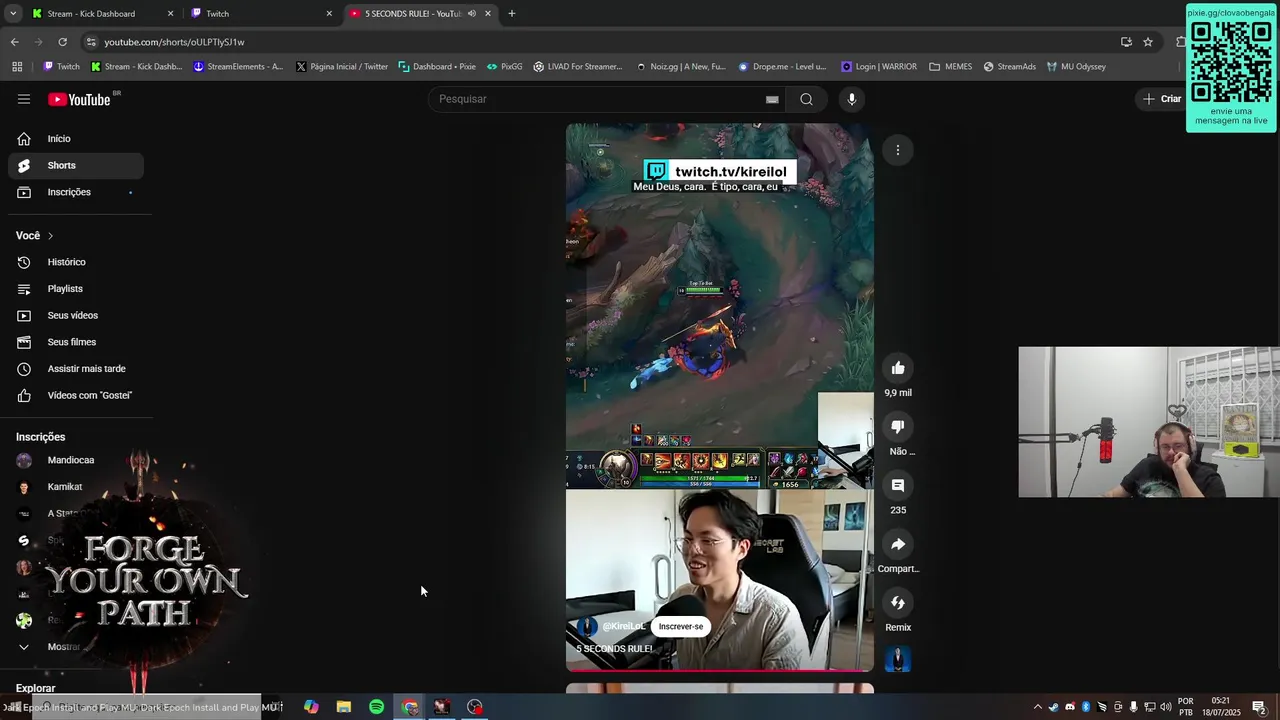Switch to the Twitch browser tab
1280x720 pixels.
(x=262, y=14)
